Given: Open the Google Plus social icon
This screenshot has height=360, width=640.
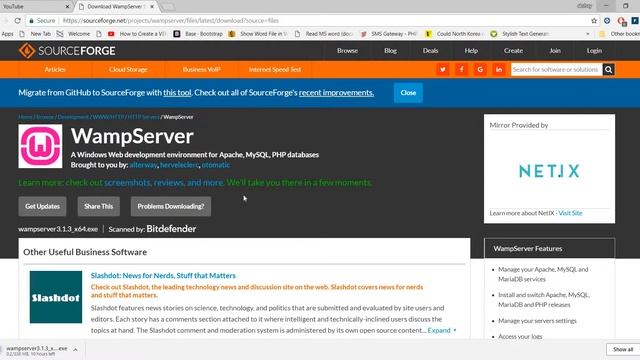Looking at the screenshot, I should [x=480, y=70].
